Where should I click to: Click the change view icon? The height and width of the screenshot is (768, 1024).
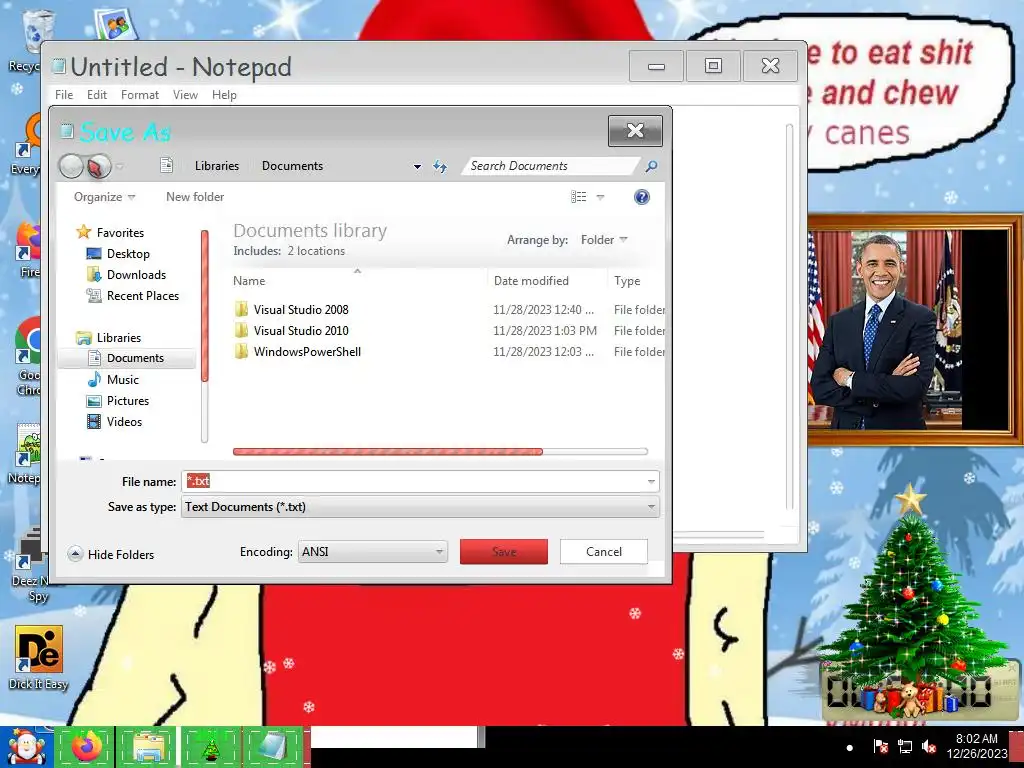tap(579, 197)
